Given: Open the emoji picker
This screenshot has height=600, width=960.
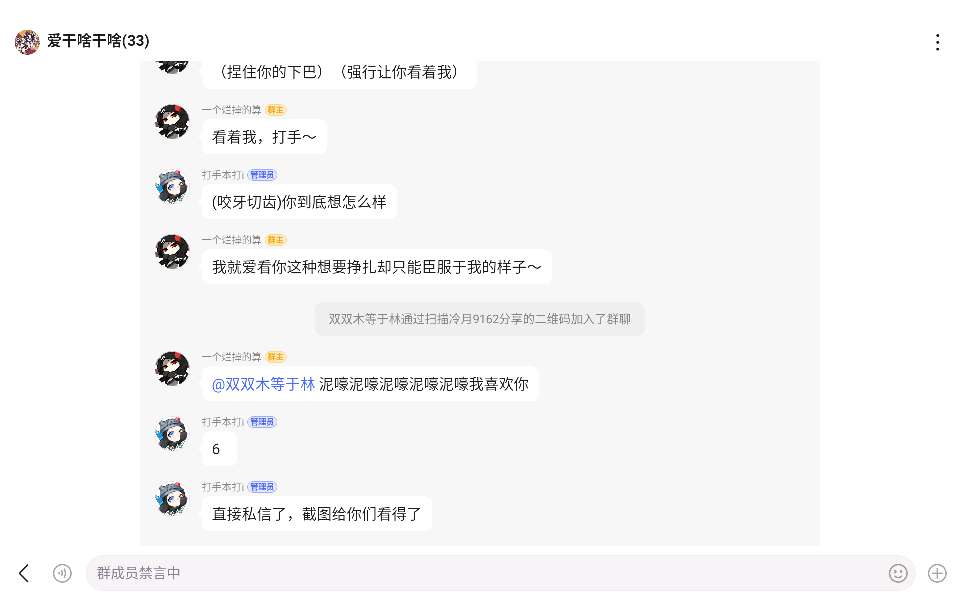Looking at the screenshot, I should [898, 573].
